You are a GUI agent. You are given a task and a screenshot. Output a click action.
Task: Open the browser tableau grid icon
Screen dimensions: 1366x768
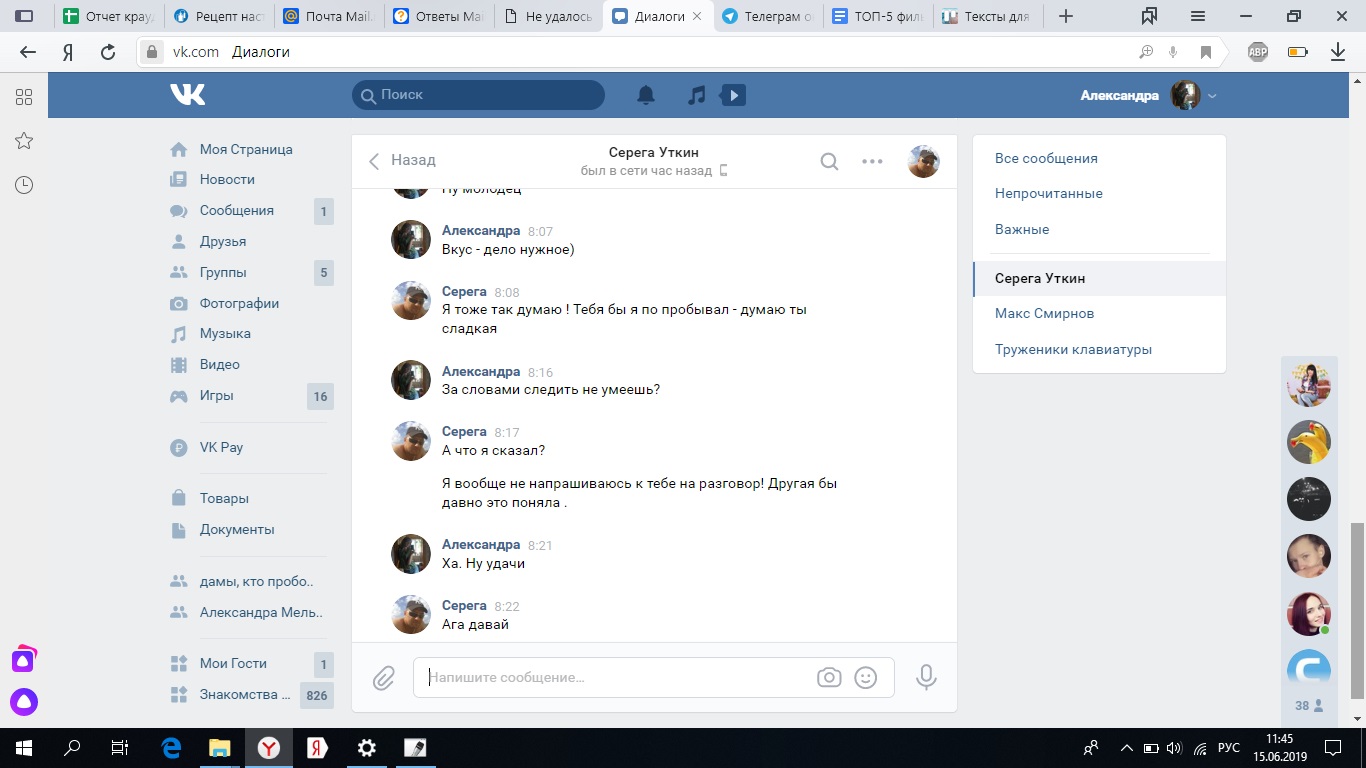pyautogui.click(x=24, y=97)
